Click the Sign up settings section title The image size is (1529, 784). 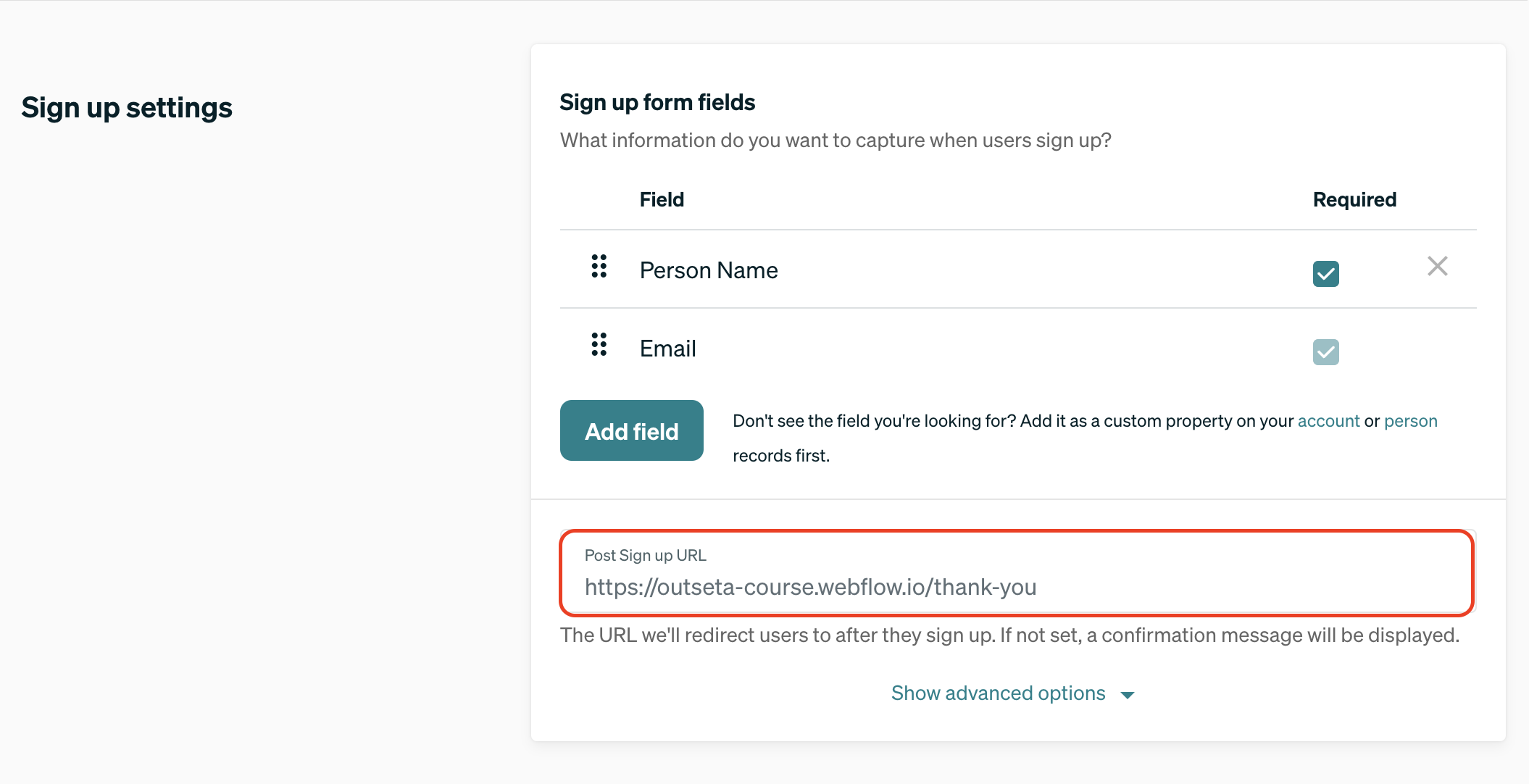point(127,108)
